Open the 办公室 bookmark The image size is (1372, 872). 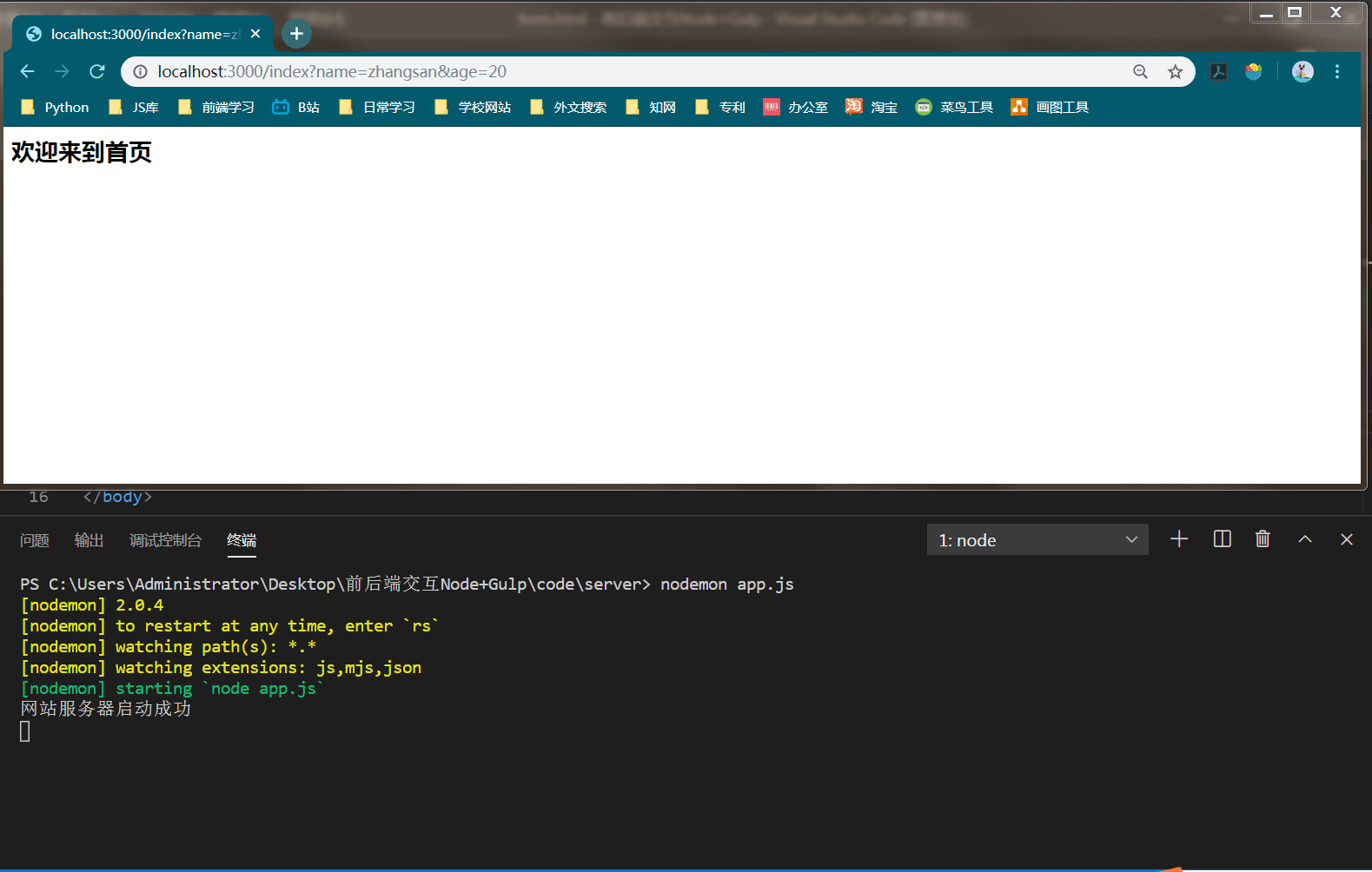tap(796, 107)
